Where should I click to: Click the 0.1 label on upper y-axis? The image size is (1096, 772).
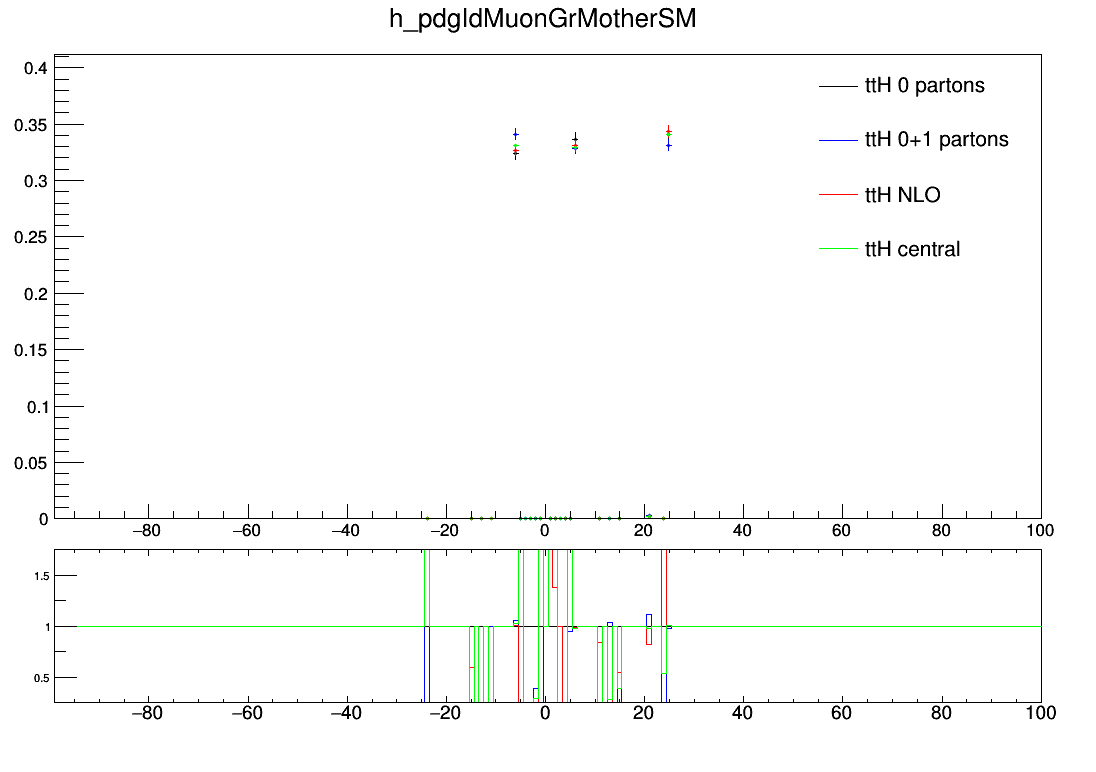38,407
